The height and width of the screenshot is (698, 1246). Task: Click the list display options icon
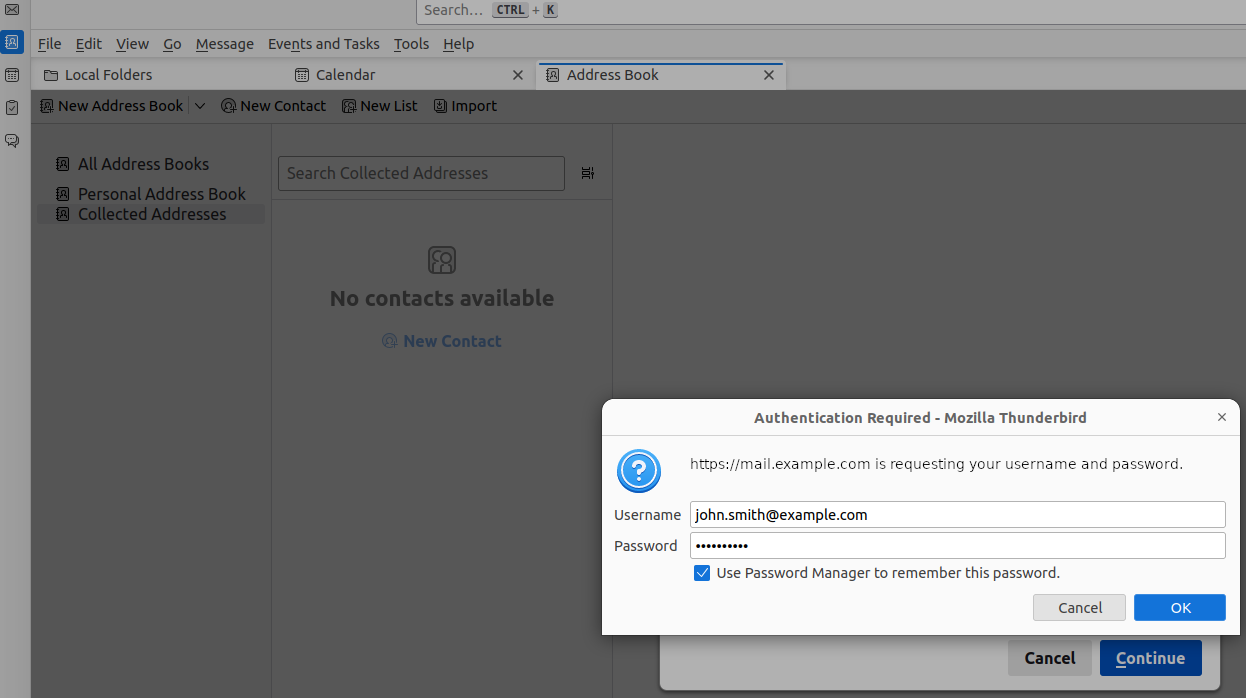point(587,173)
